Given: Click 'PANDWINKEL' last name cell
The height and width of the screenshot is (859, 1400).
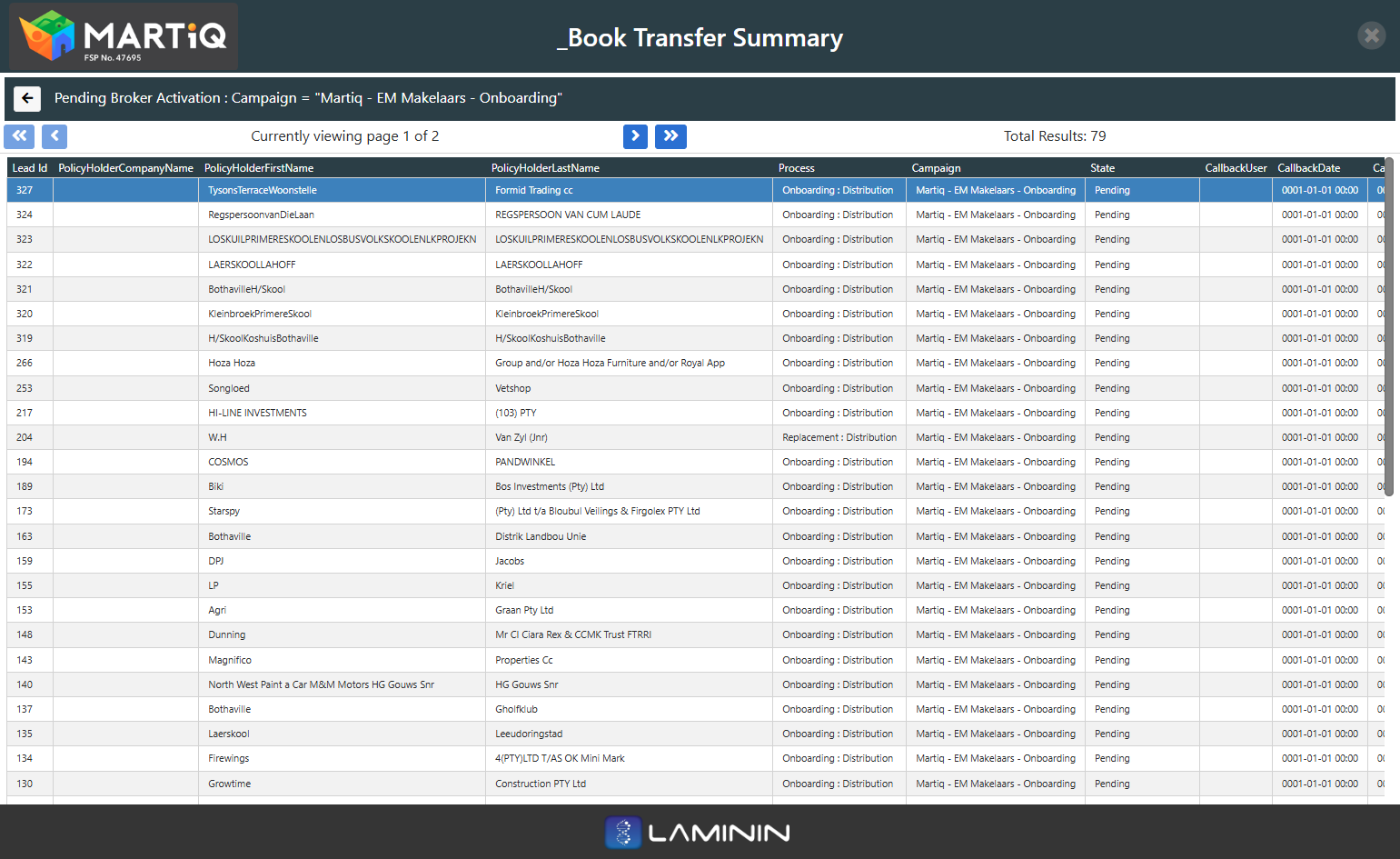Looking at the screenshot, I should [x=630, y=462].
